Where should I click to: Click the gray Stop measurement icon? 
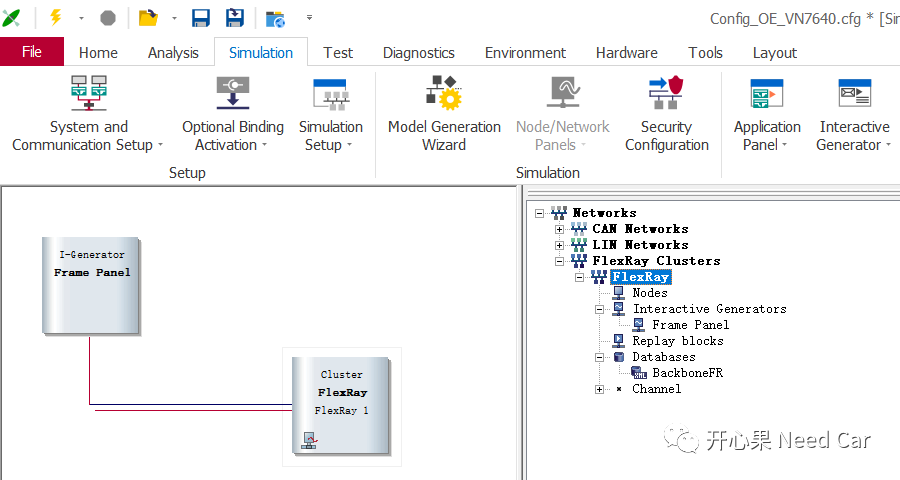[x=108, y=18]
